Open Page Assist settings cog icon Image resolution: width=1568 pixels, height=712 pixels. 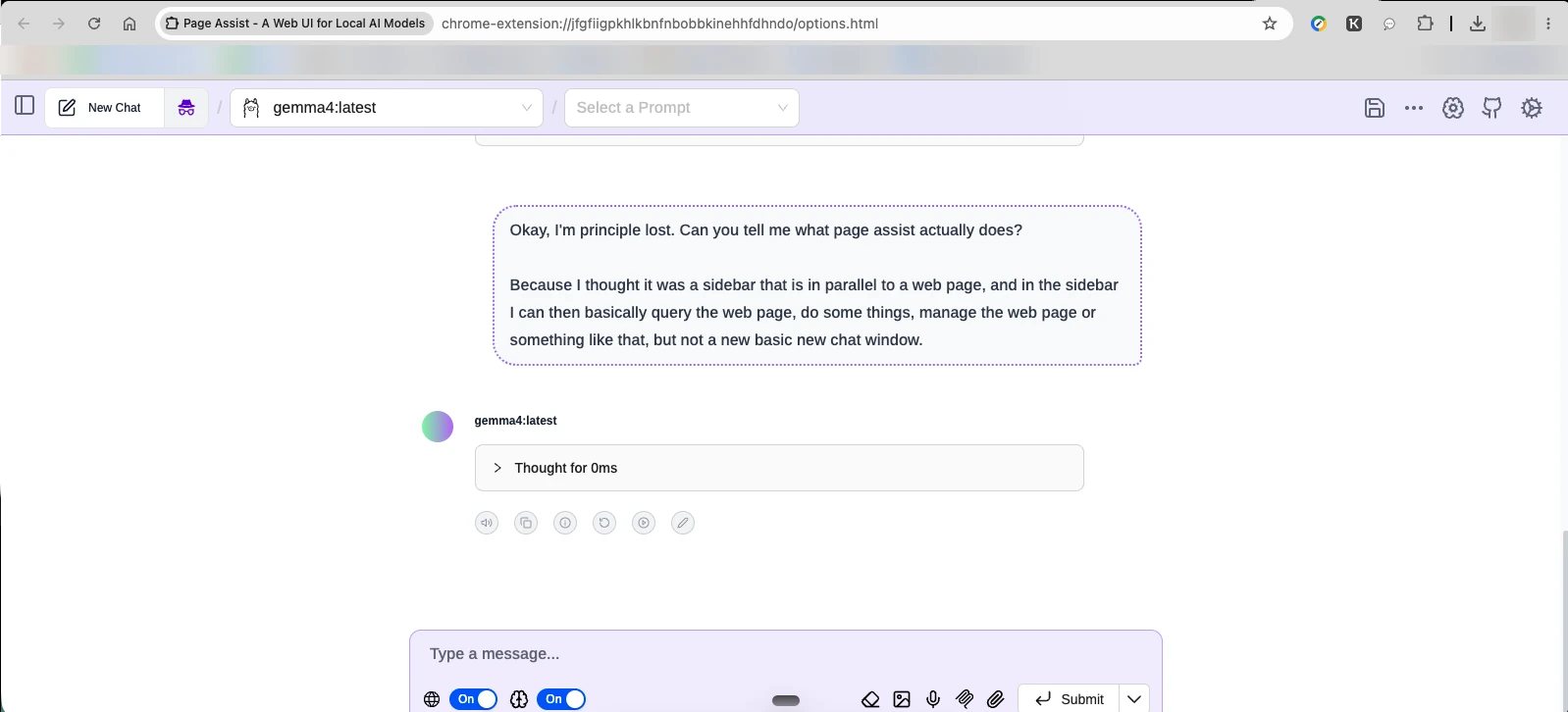coord(1532,108)
